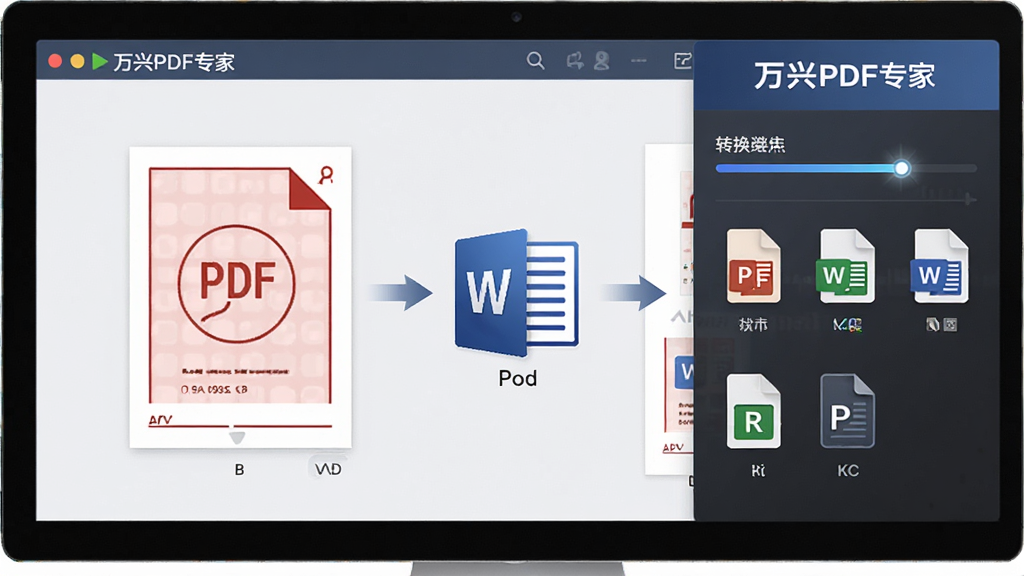This screenshot has height=576, width=1024.
Task: Open the share icon in title bar
Action: click(x=575, y=61)
